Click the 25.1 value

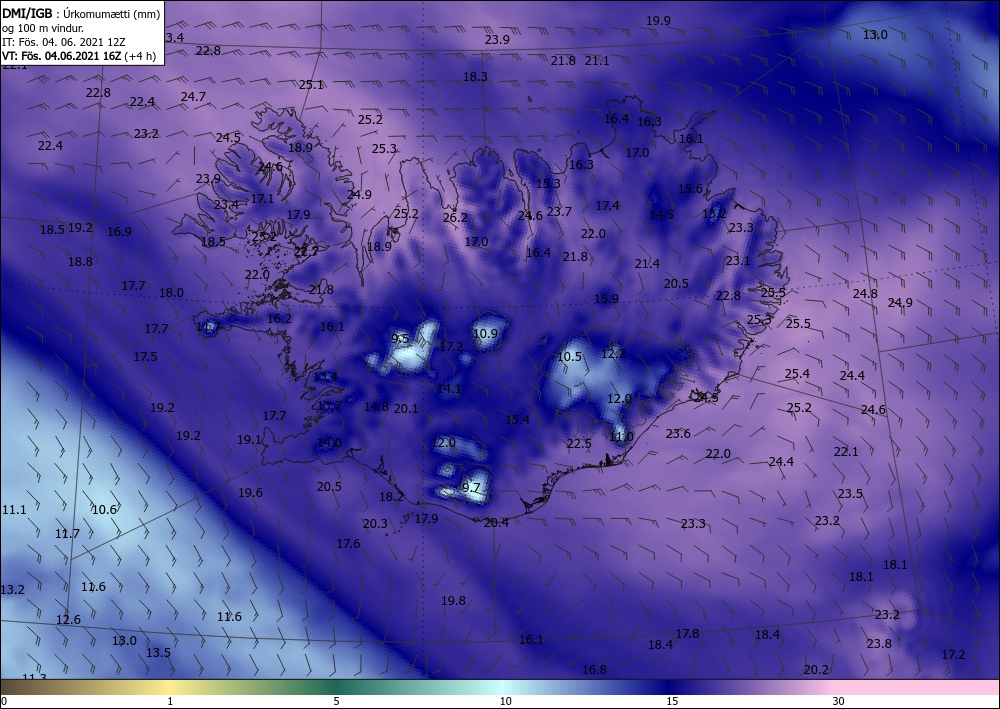click(311, 84)
